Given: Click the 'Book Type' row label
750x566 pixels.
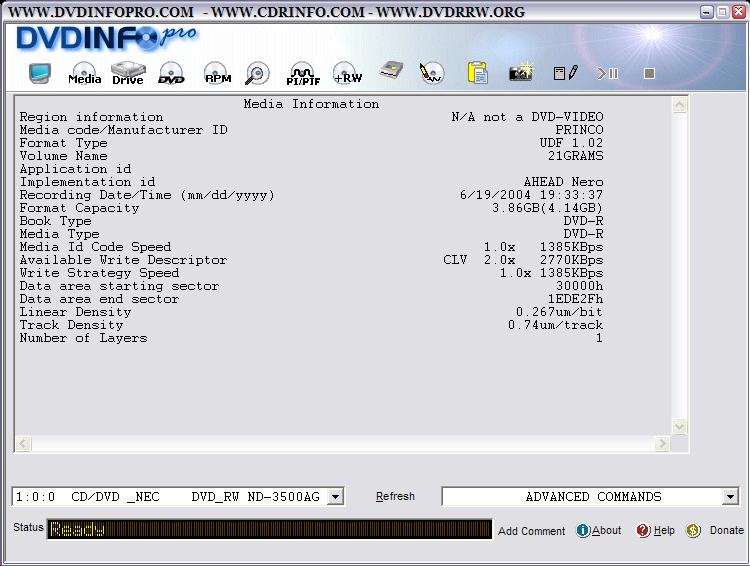Looking at the screenshot, I should pos(55,221).
